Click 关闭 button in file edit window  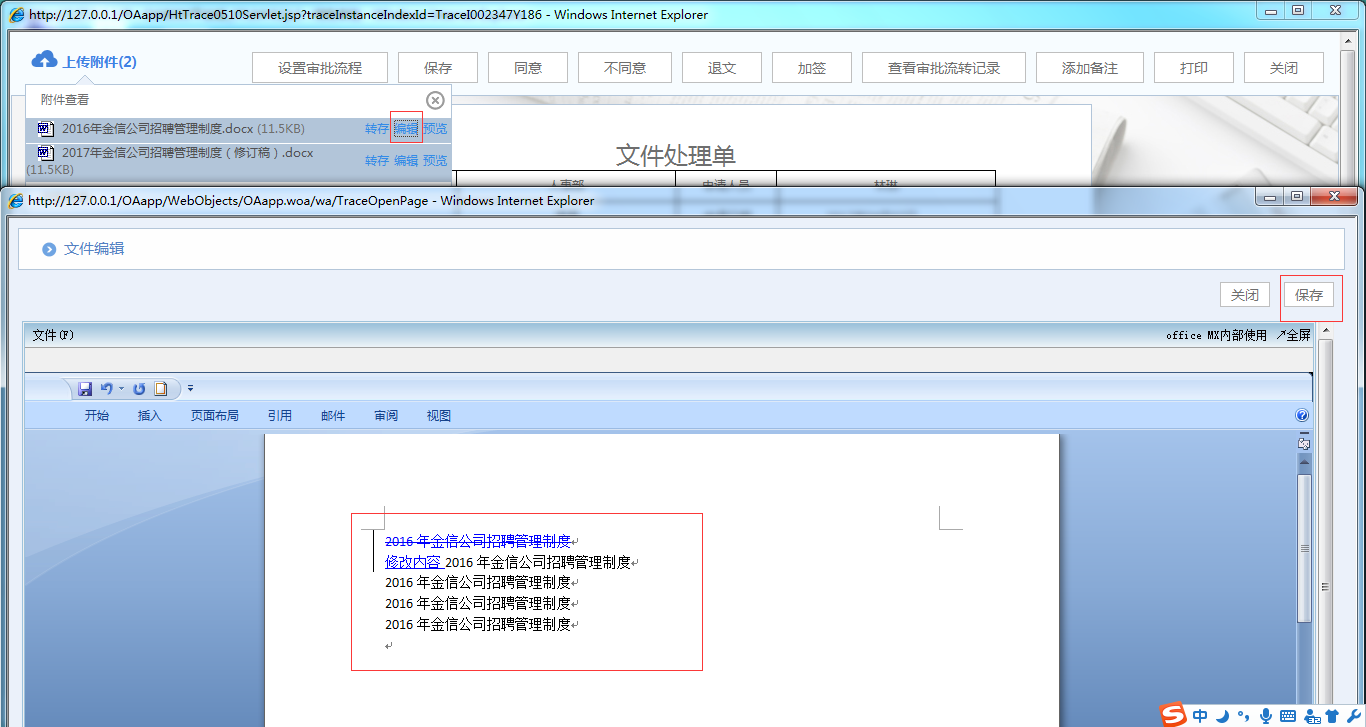(1245, 295)
